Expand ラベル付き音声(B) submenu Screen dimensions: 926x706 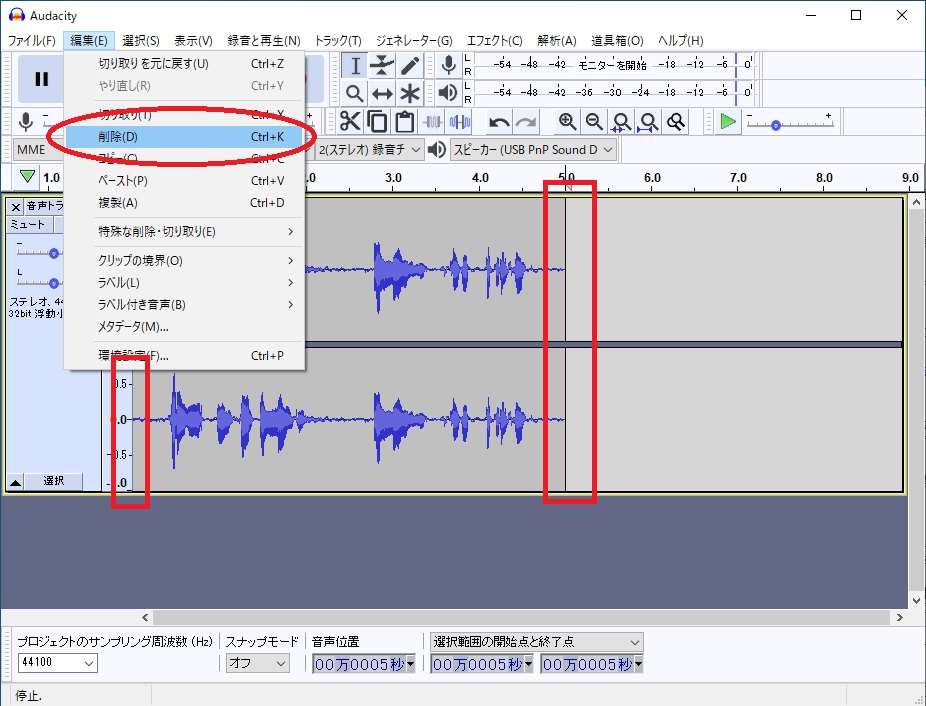(x=184, y=304)
